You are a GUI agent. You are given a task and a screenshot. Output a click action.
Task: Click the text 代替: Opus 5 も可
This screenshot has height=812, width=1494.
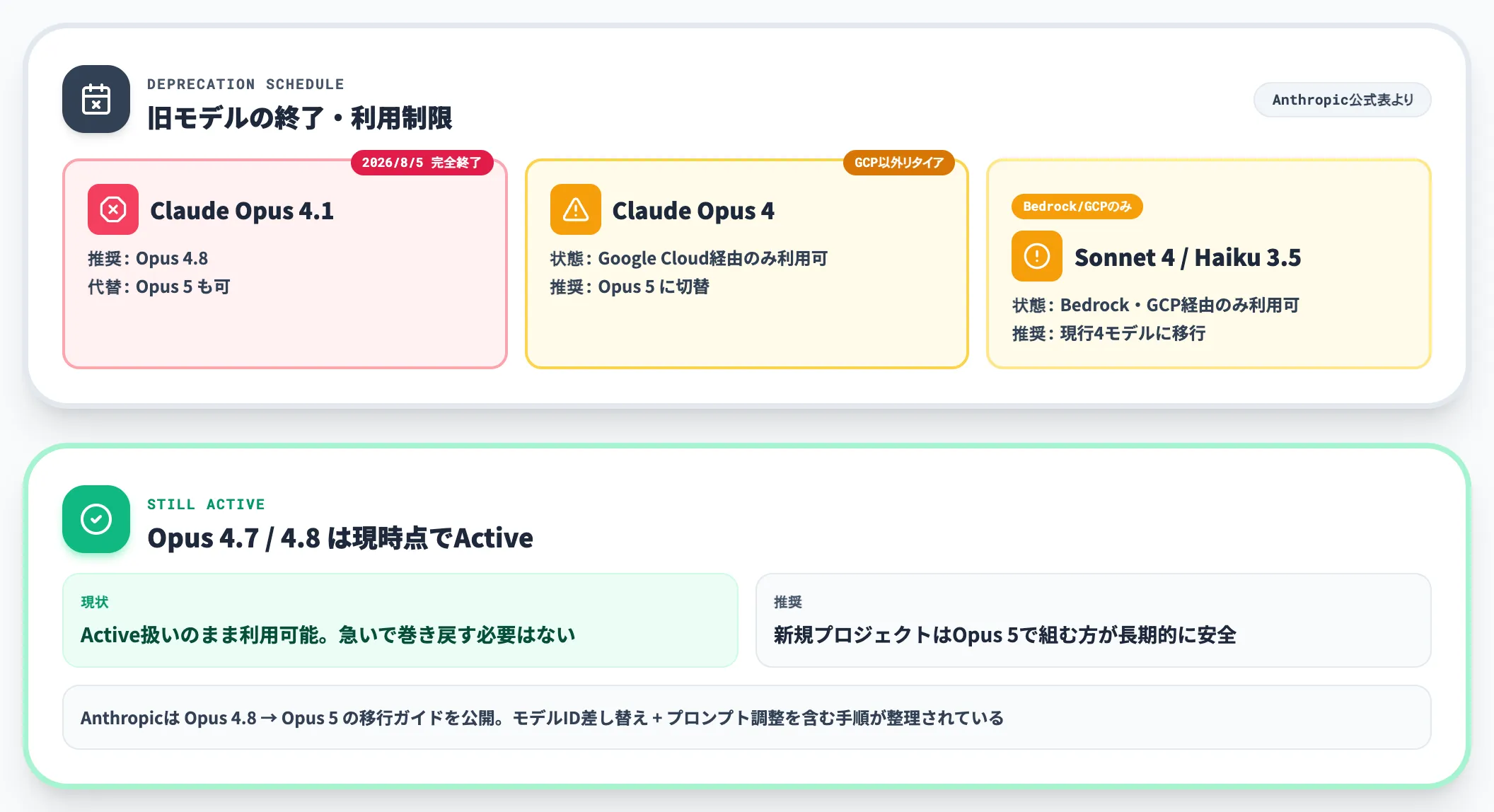click(x=159, y=286)
